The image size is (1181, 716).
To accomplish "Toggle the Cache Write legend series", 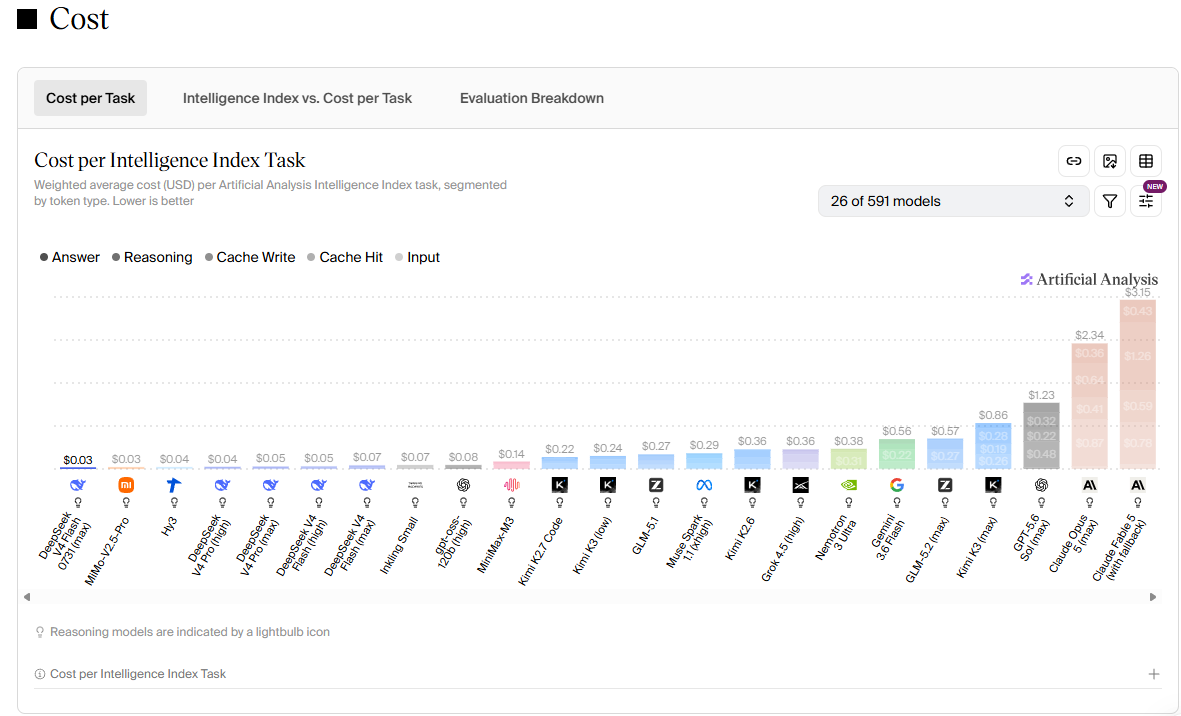I will [x=250, y=257].
